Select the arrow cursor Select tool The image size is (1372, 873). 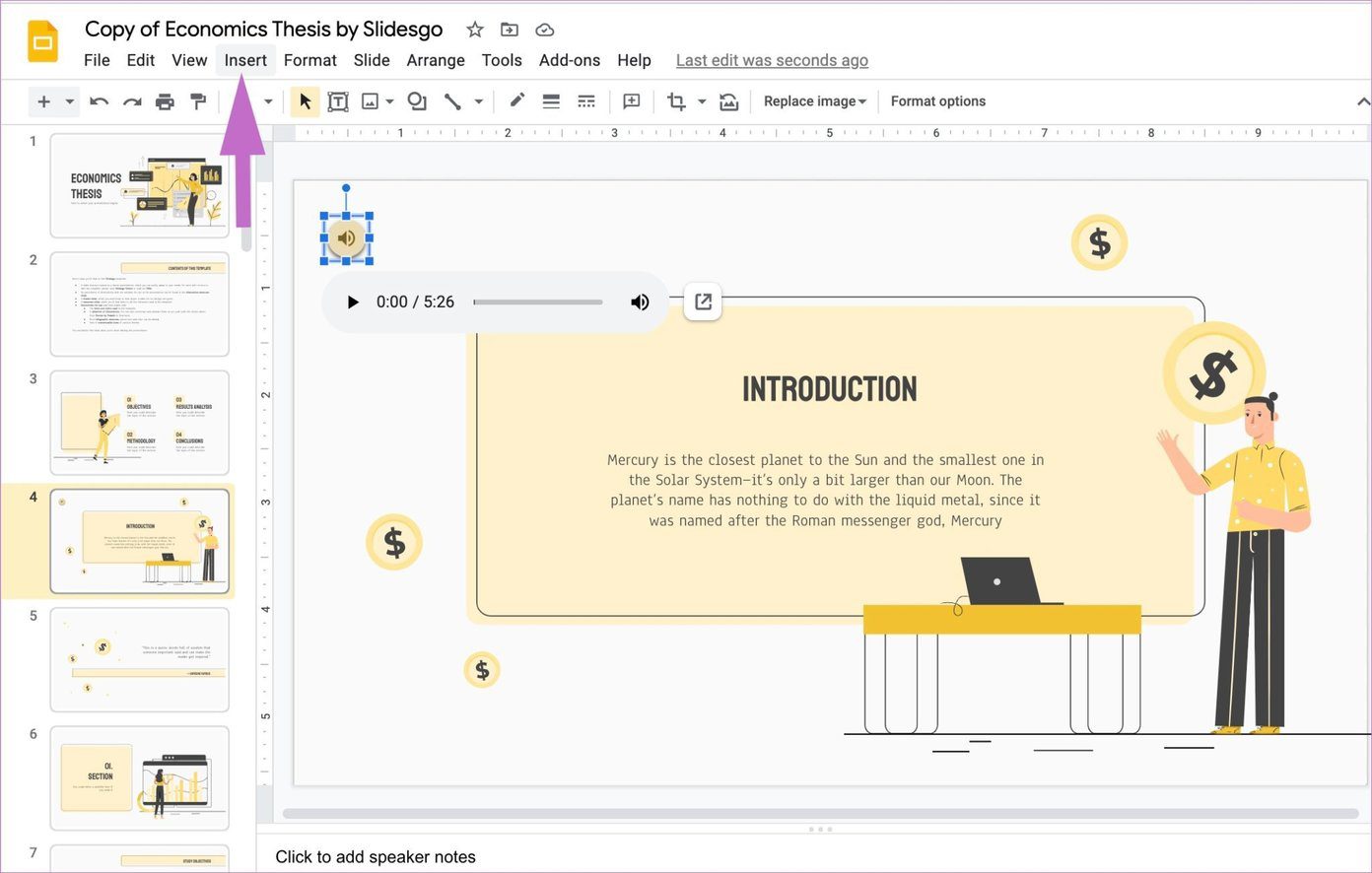pyautogui.click(x=305, y=101)
